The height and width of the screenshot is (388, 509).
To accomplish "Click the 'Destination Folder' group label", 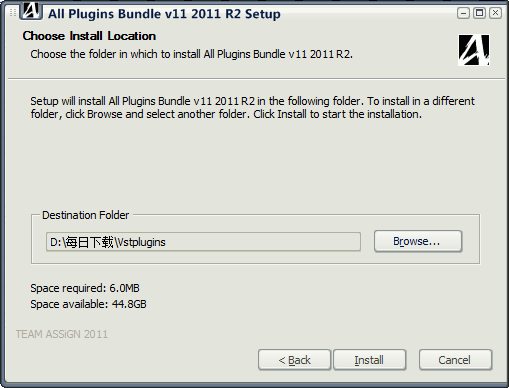I will tap(85, 215).
